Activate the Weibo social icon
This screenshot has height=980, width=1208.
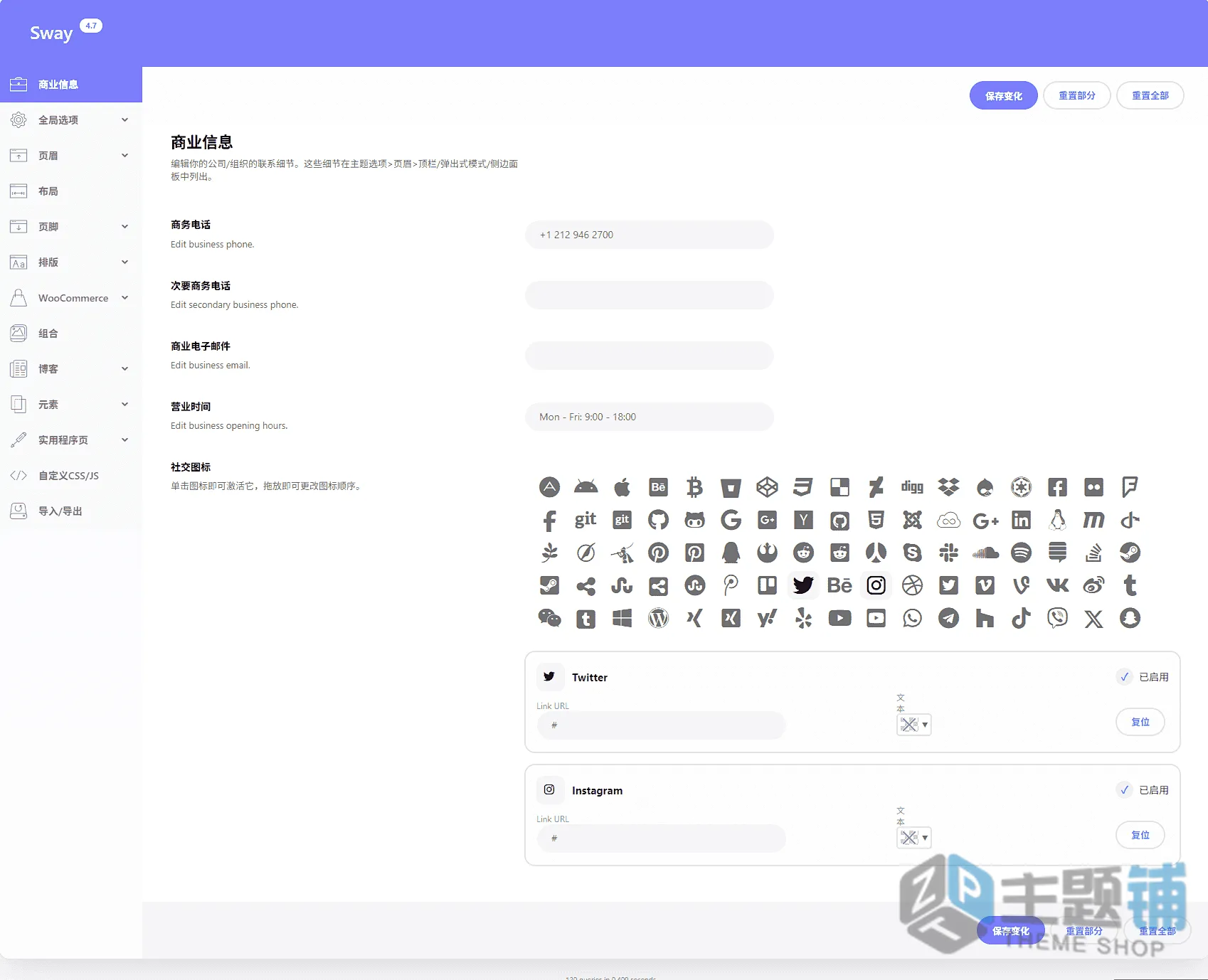click(1093, 585)
